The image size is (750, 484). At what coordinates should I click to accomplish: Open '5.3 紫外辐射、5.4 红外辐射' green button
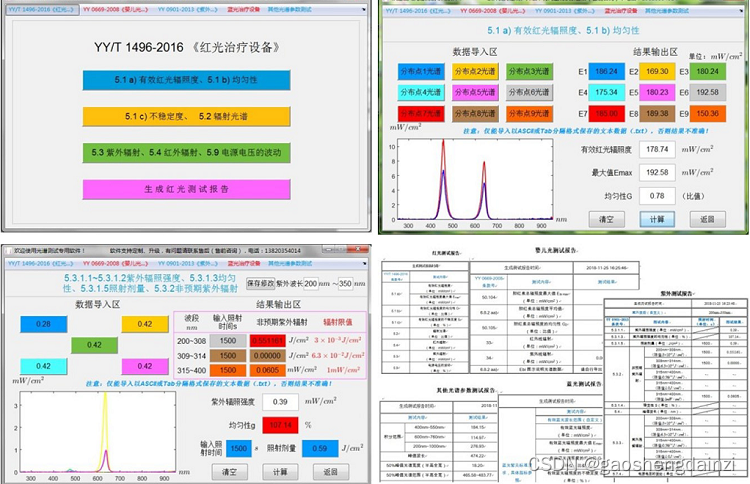tap(186, 153)
